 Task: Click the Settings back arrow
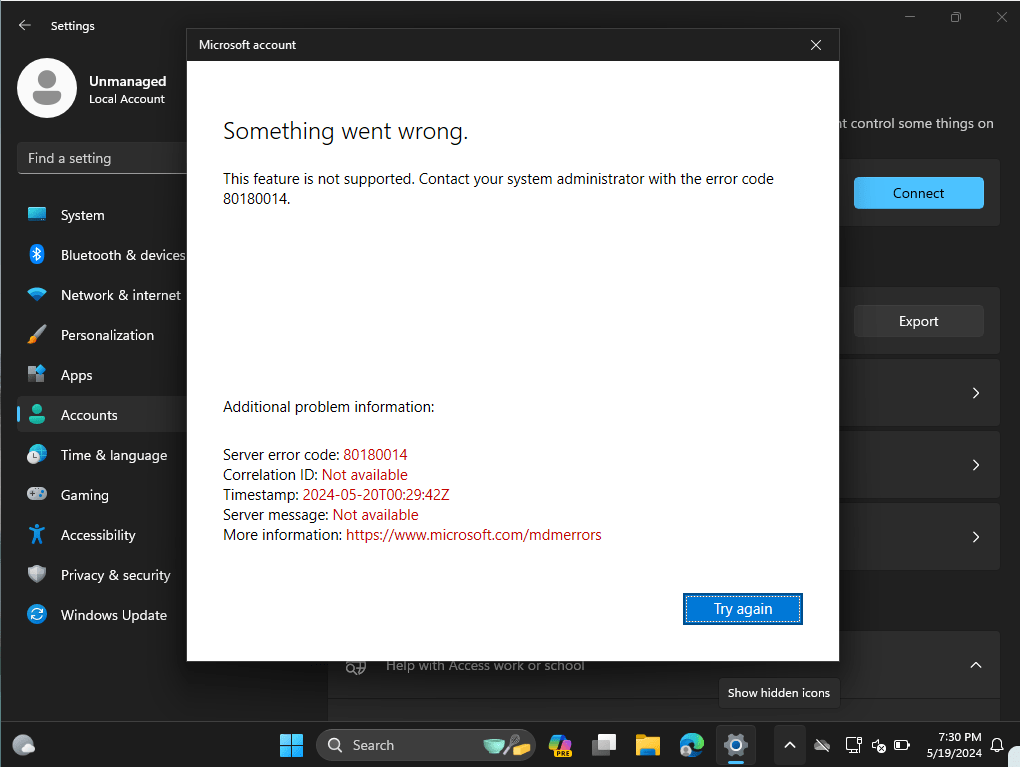(x=25, y=26)
